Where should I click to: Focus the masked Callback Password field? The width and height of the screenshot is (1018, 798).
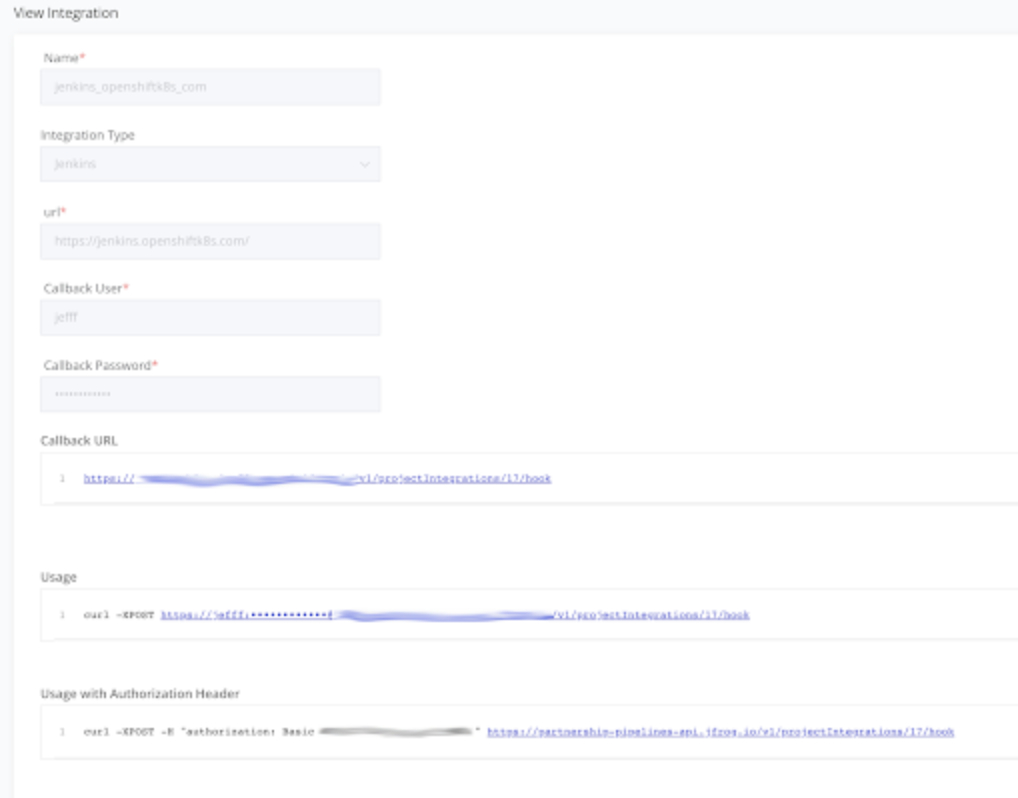pos(210,394)
